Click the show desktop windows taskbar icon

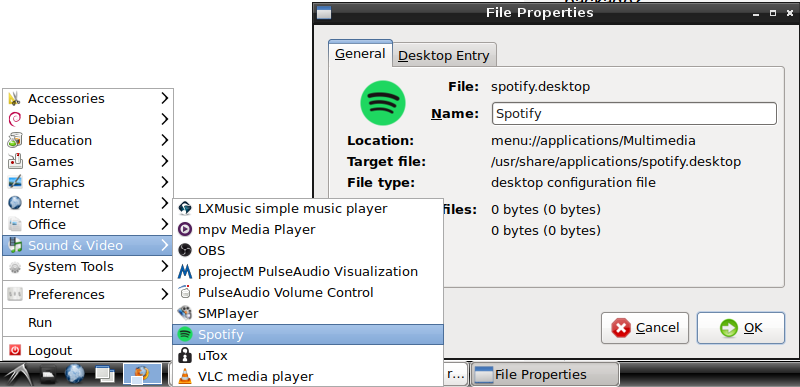click(x=105, y=375)
